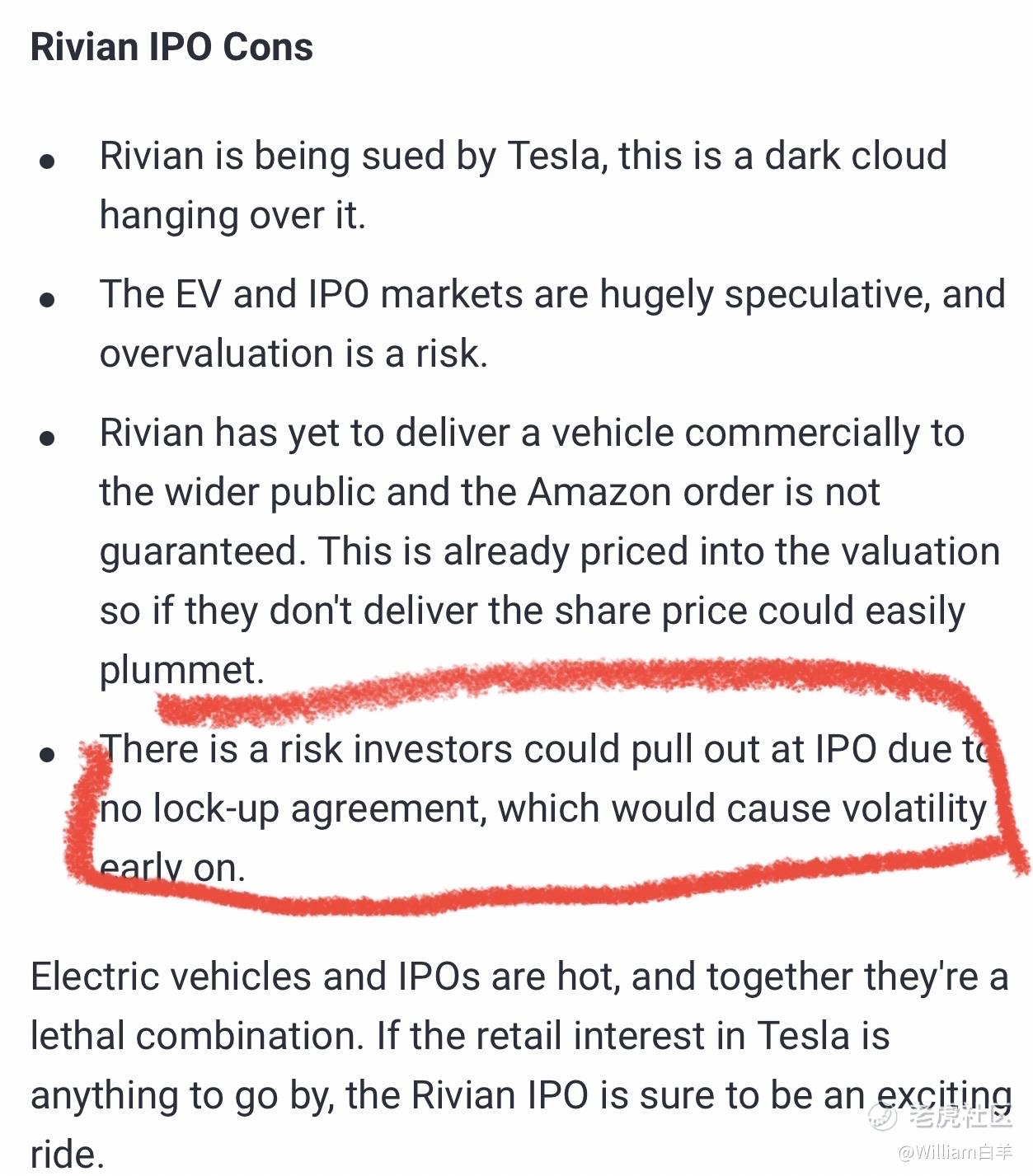Click the bullet dot before Tesla lawsuit item
This screenshot has height=1176, width=1033.
pos(48,161)
